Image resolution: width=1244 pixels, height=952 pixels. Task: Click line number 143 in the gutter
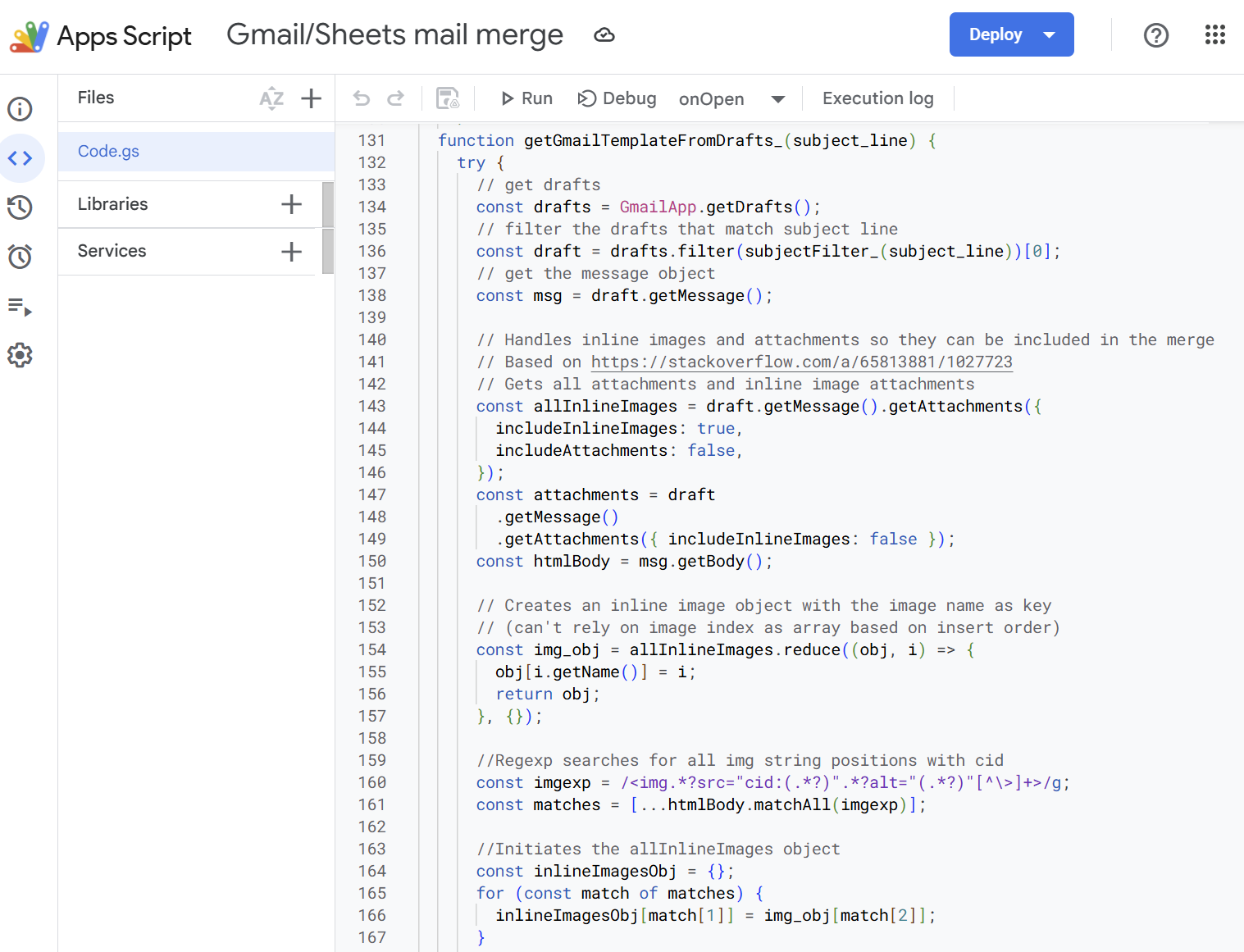click(x=371, y=406)
